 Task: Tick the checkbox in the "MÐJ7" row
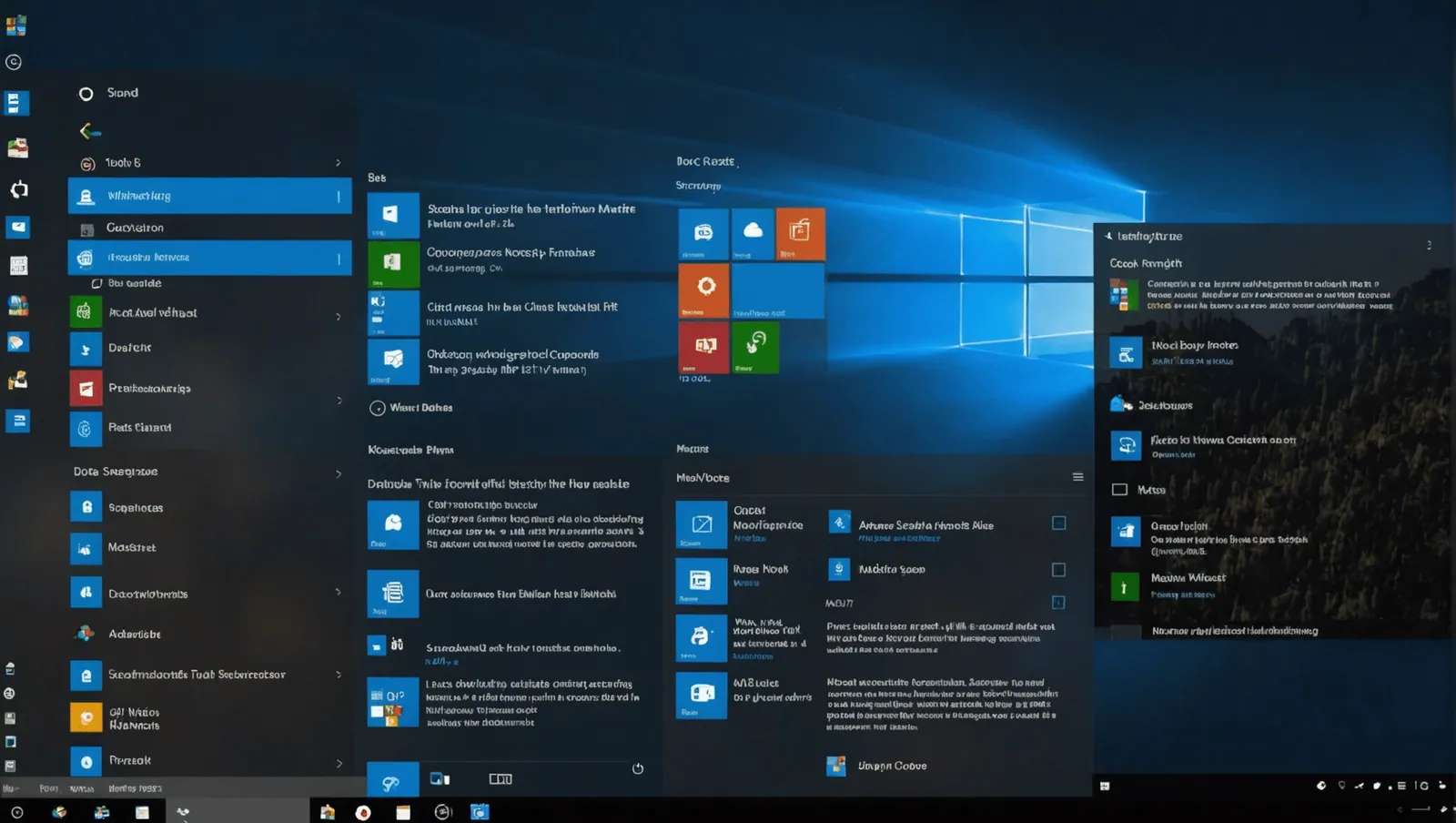pyautogui.click(x=1058, y=603)
